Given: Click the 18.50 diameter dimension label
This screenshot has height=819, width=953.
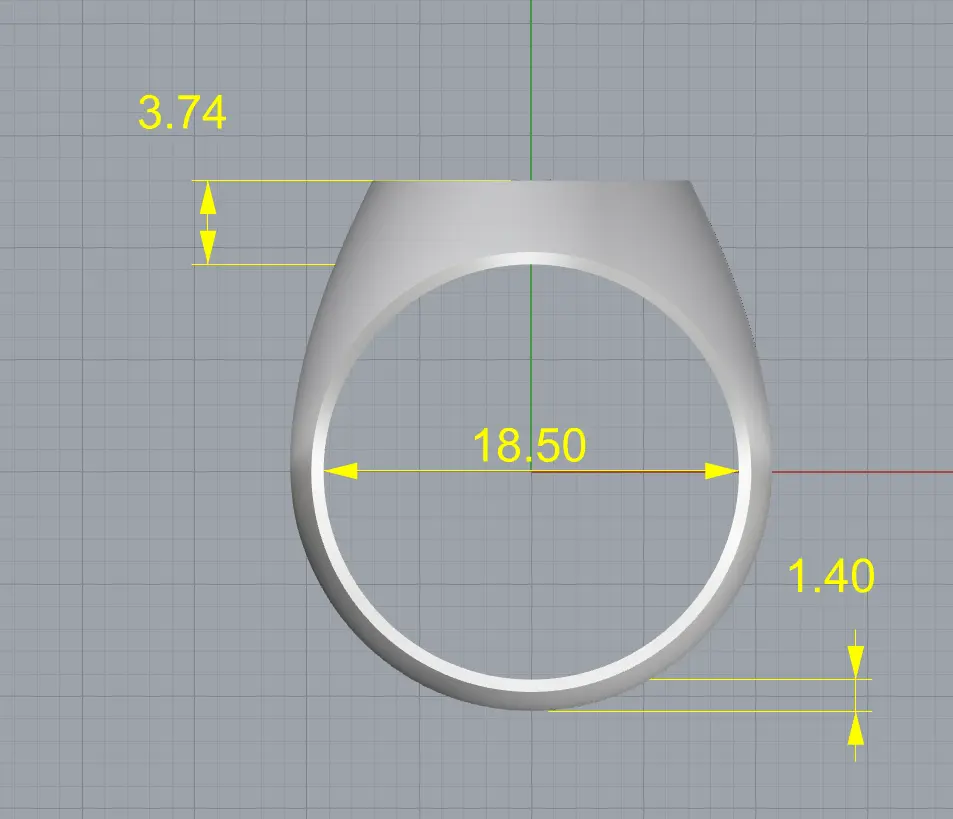Looking at the screenshot, I should [x=528, y=445].
